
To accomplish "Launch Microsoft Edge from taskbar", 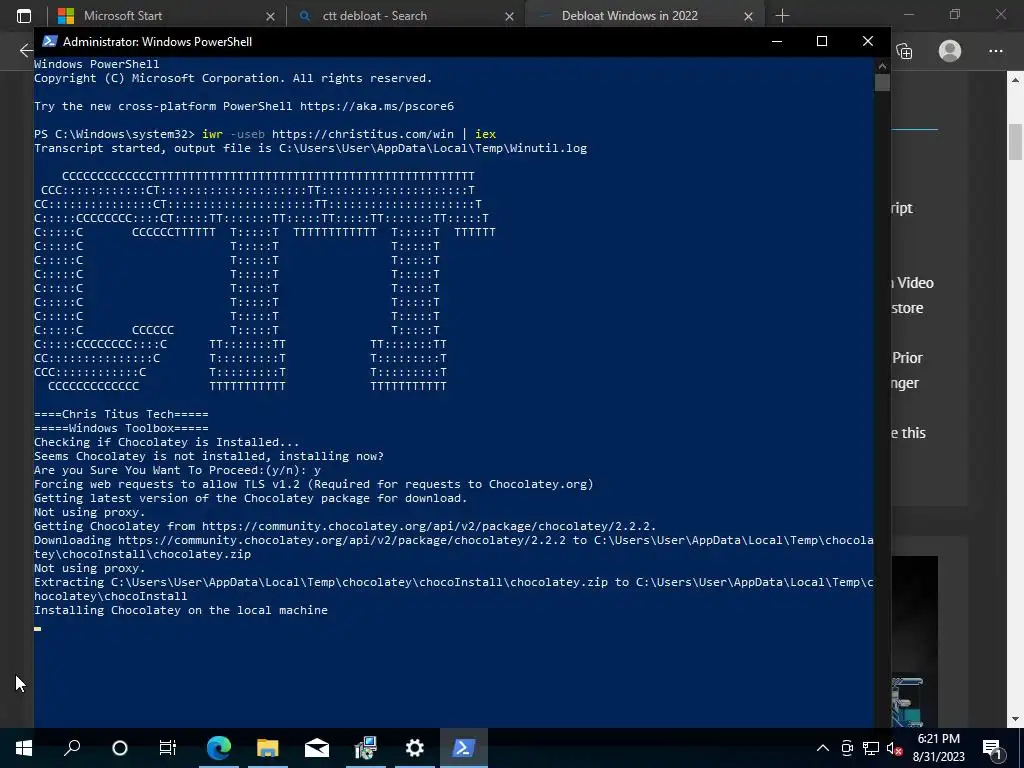I will tap(219, 748).
